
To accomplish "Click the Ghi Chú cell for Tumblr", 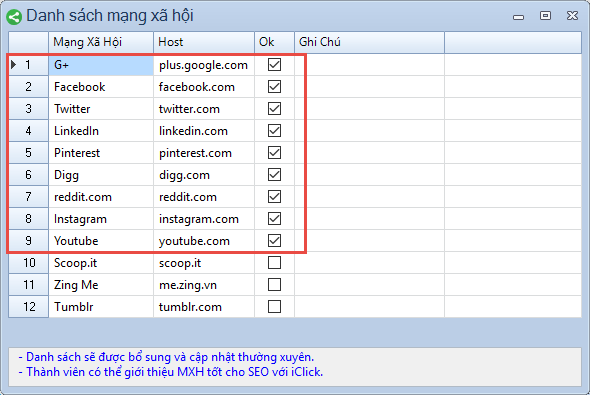I will click(369, 307).
